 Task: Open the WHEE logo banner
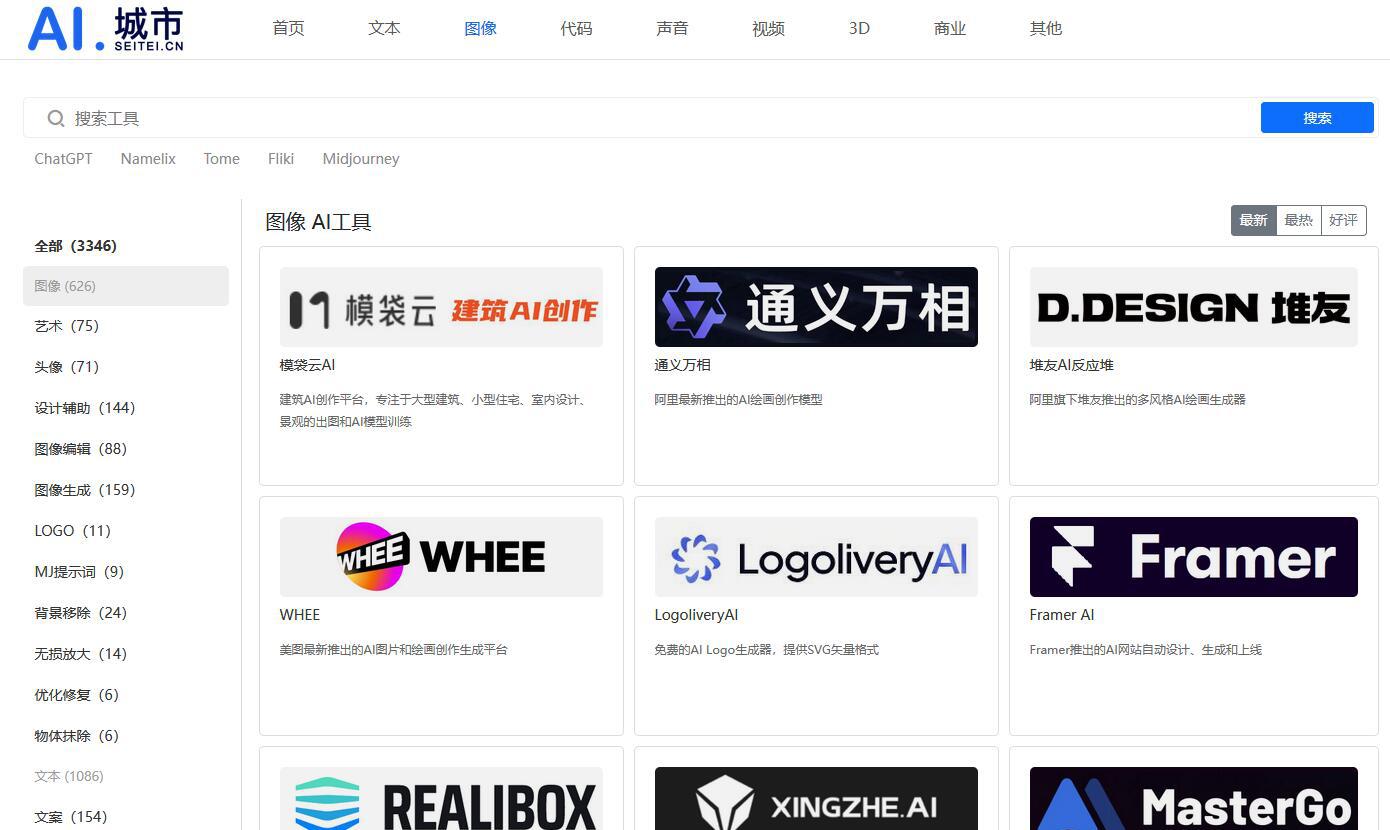[x=441, y=557]
